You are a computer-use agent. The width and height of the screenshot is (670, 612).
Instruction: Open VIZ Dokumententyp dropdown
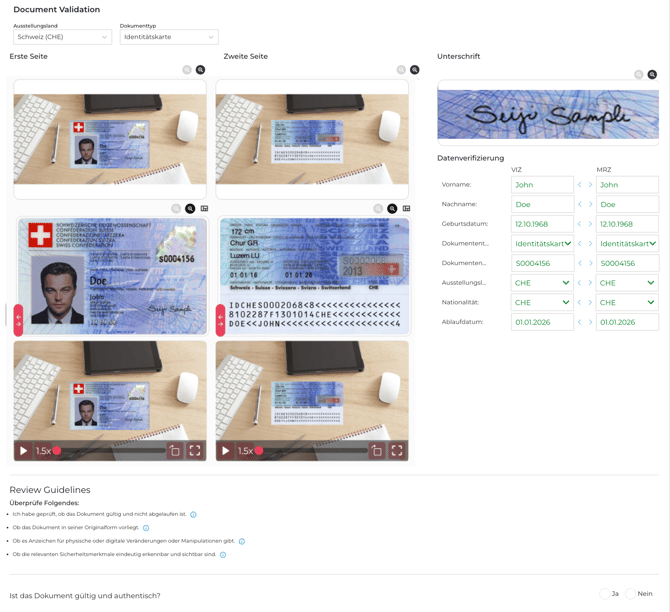pyautogui.click(x=542, y=244)
